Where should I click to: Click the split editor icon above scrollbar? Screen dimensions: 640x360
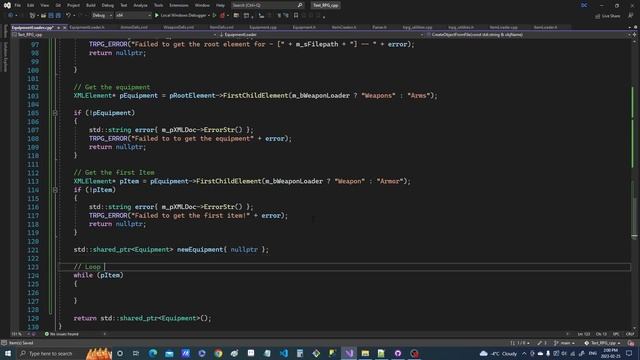[634, 35]
